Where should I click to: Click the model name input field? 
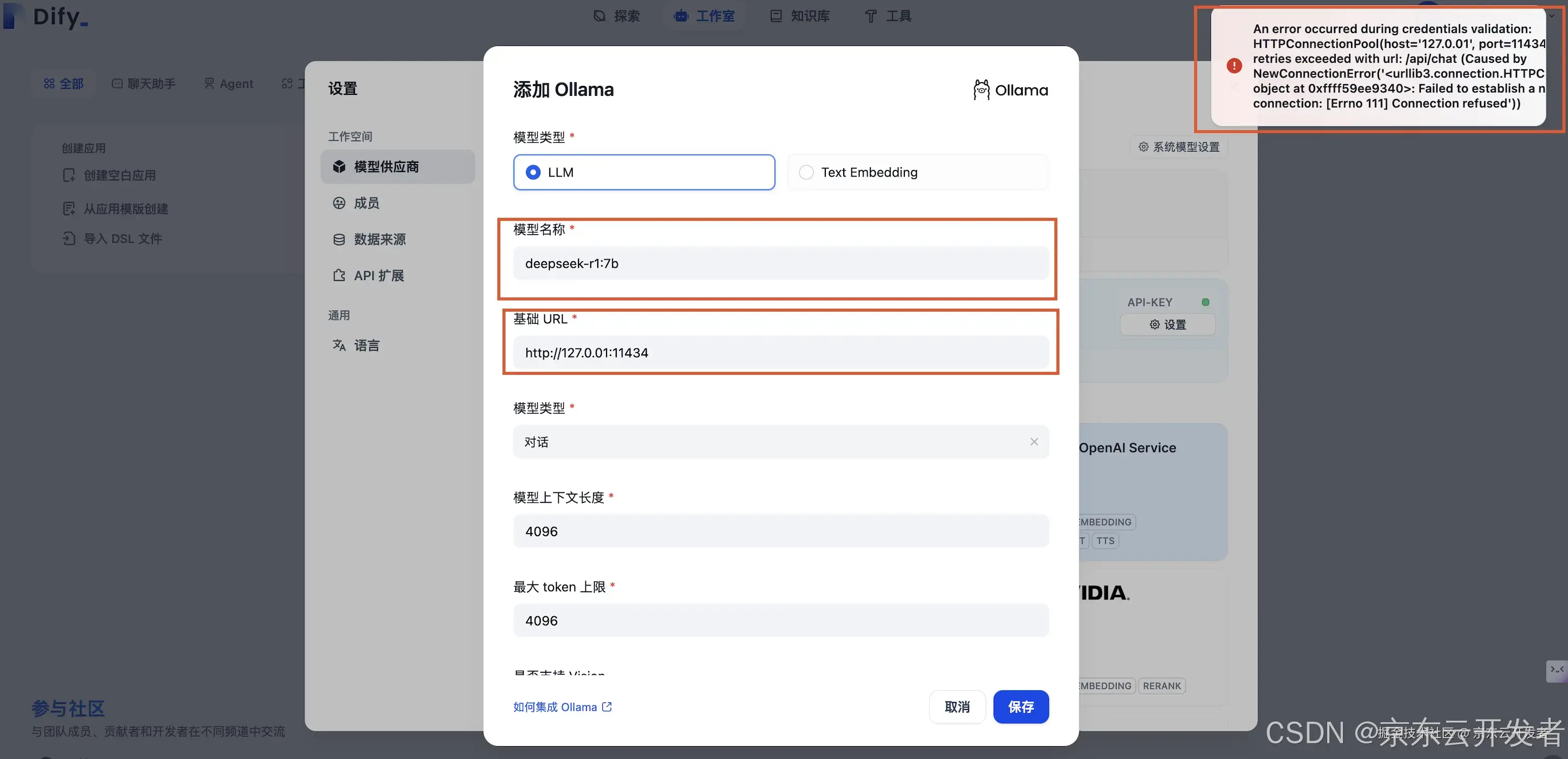[780, 264]
